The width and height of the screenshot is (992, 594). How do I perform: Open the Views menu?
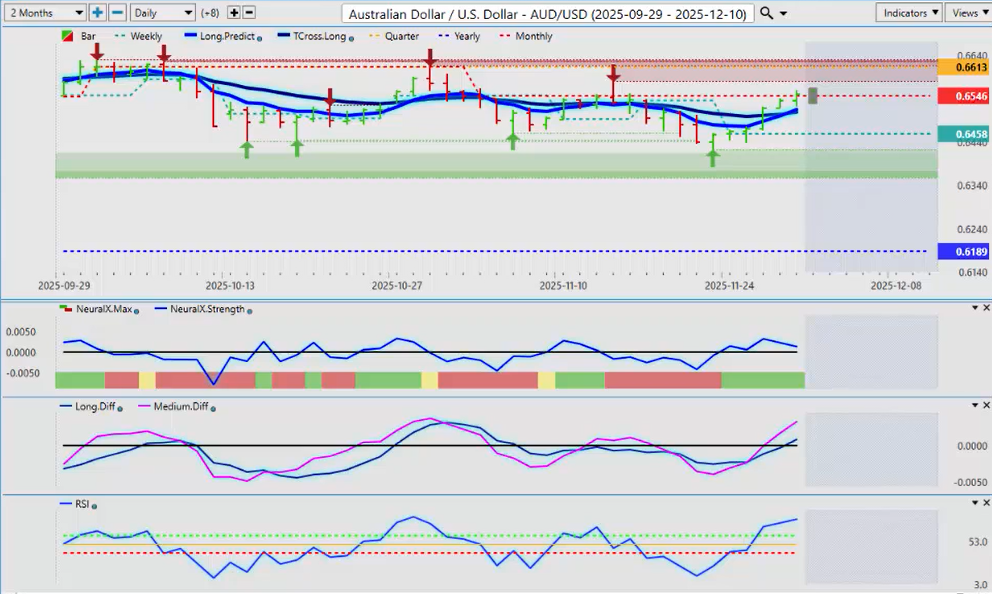click(x=968, y=13)
